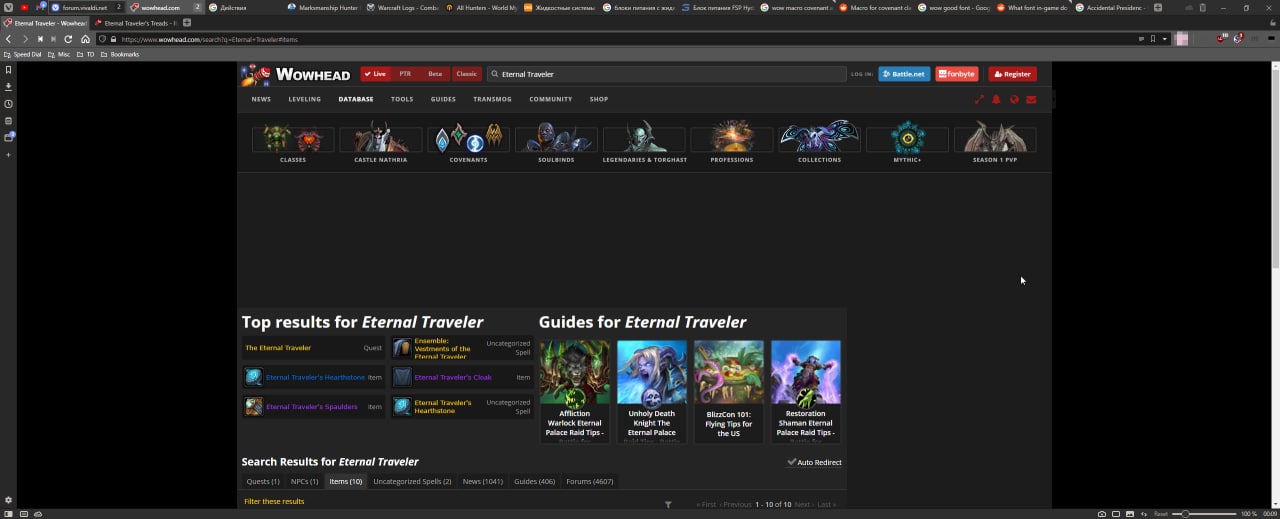The image size is (1280, 519).
Task: Bookmark this page icon in address bar
Action: 1153,39
